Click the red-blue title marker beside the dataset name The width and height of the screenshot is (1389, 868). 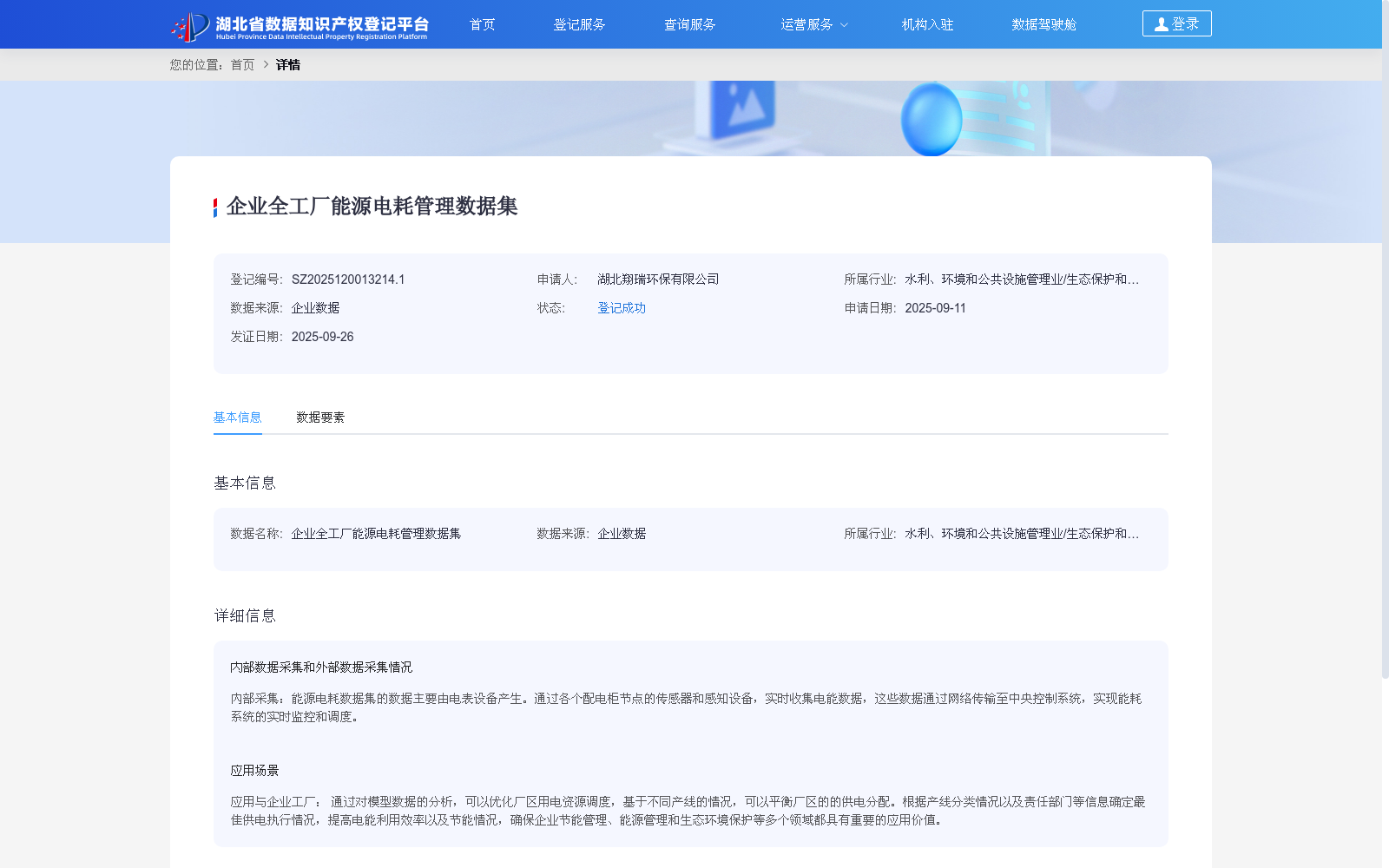(x=215, y=207)
